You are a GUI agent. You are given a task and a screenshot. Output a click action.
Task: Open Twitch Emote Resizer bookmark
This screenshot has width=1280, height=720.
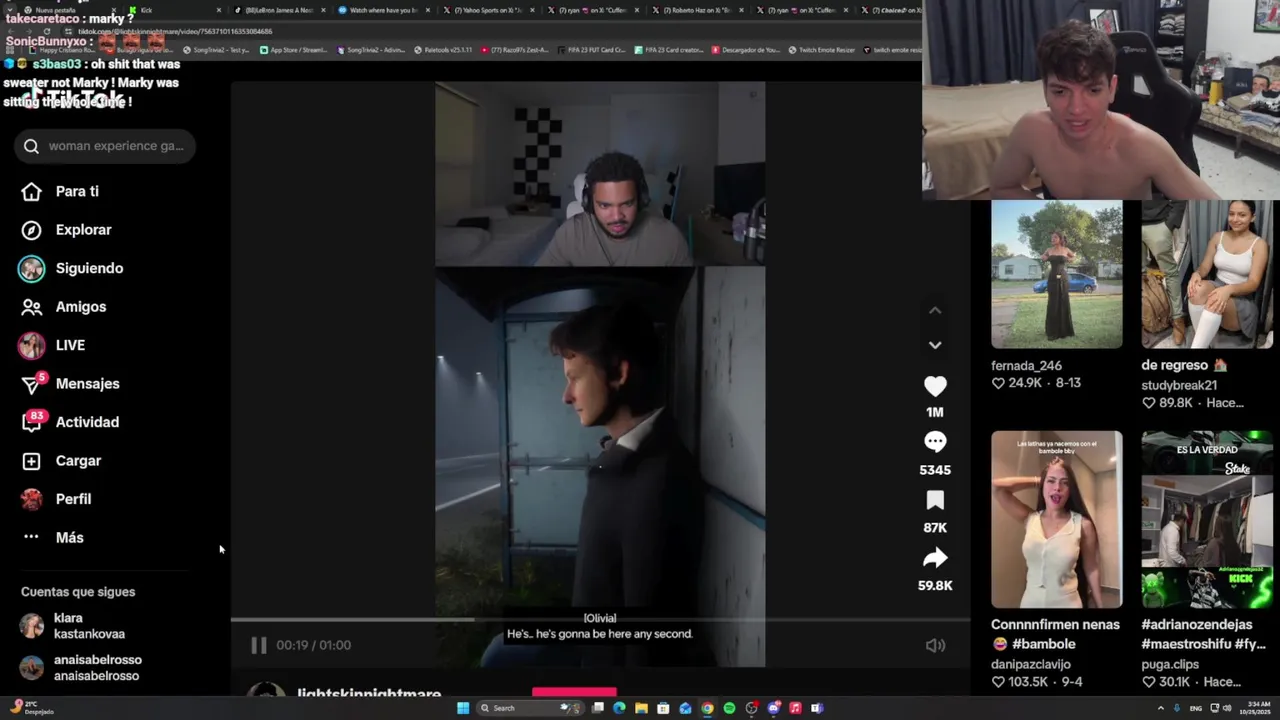pyautogui.click(x=821, y=50)
